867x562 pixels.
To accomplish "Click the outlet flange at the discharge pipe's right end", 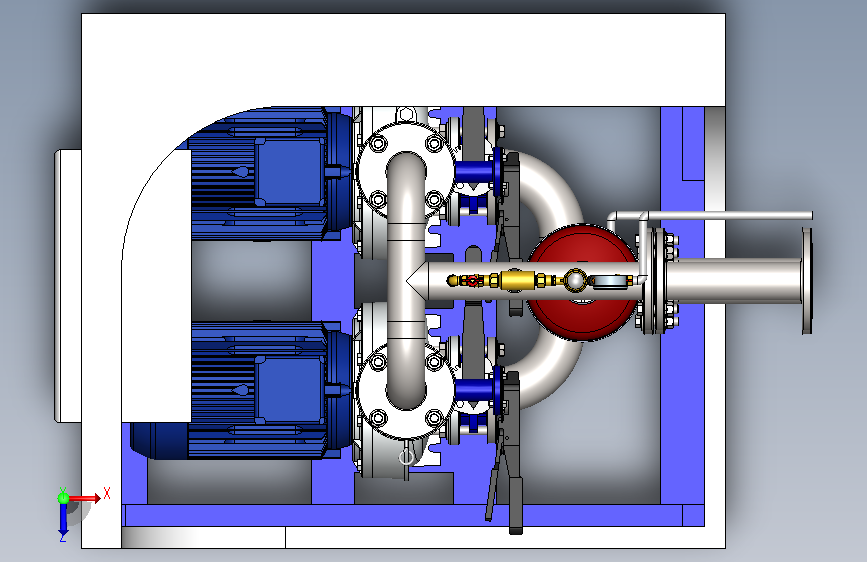I will coord(807,280).
